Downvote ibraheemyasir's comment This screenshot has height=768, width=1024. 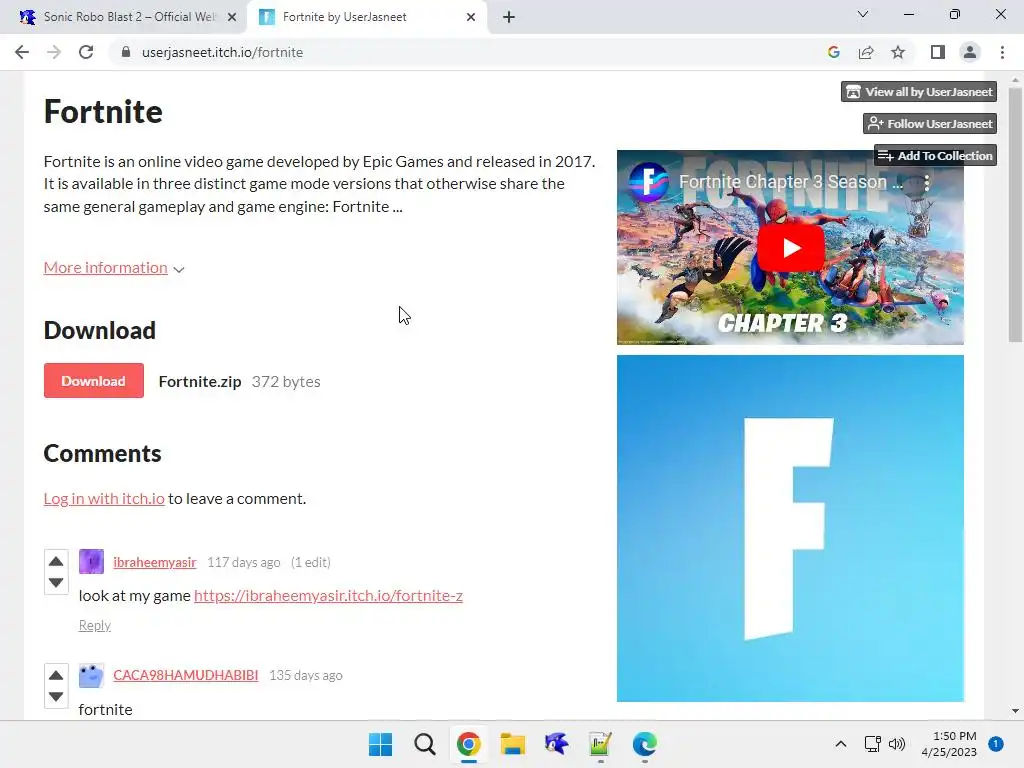click(56, 583)
